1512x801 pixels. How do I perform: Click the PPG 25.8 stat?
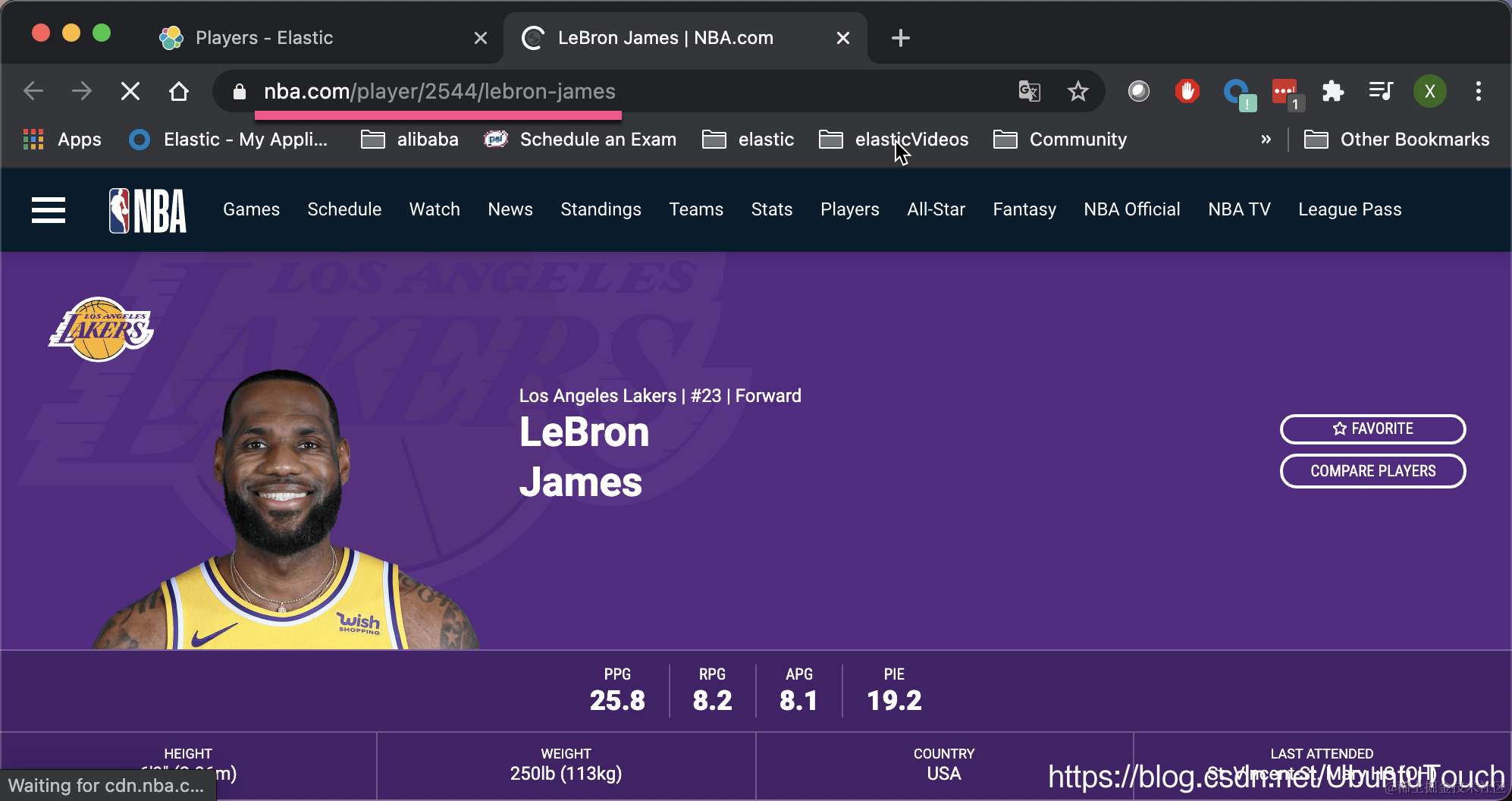tap(617, 690)
